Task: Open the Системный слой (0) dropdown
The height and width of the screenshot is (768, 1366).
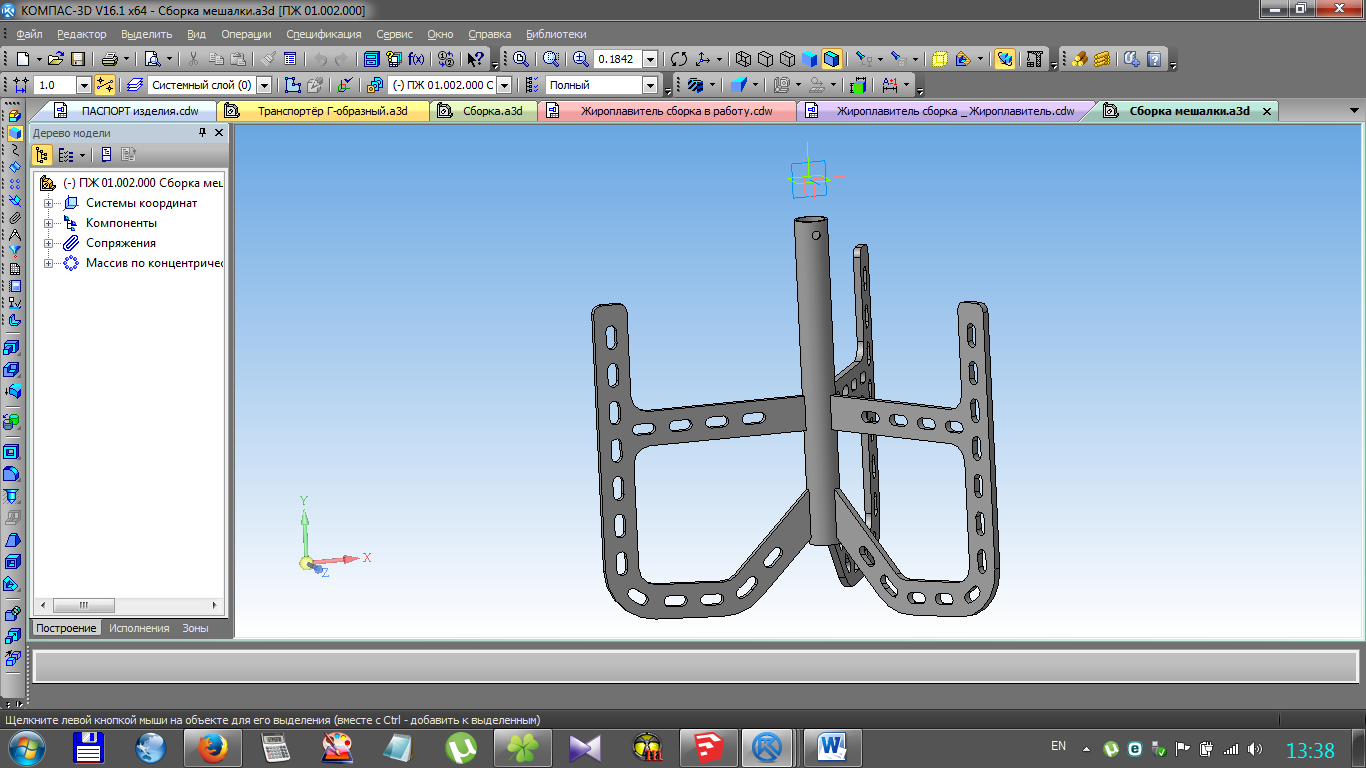Action: (x=264, y=85)
